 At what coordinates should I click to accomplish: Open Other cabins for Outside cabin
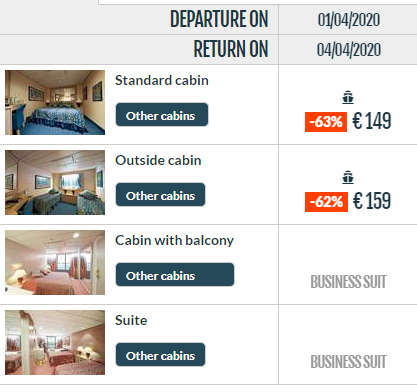click(160, 195)
